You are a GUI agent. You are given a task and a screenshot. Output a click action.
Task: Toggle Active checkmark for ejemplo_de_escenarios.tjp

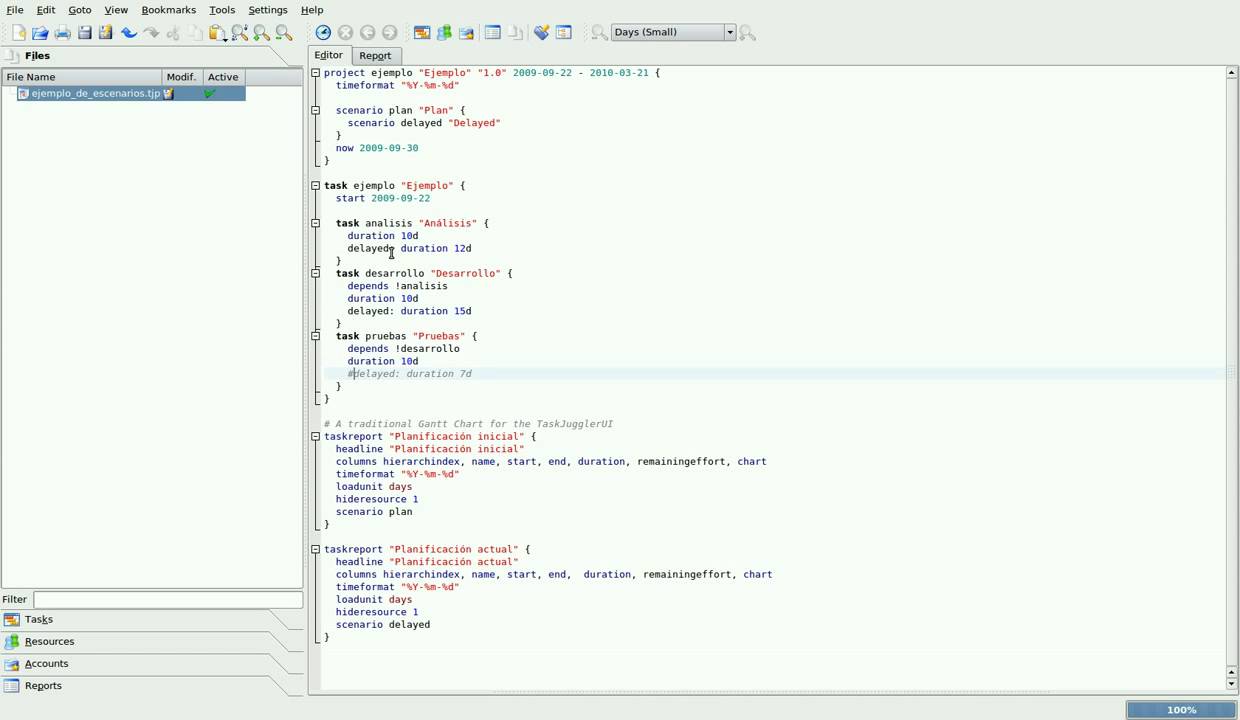coord(210,93)
